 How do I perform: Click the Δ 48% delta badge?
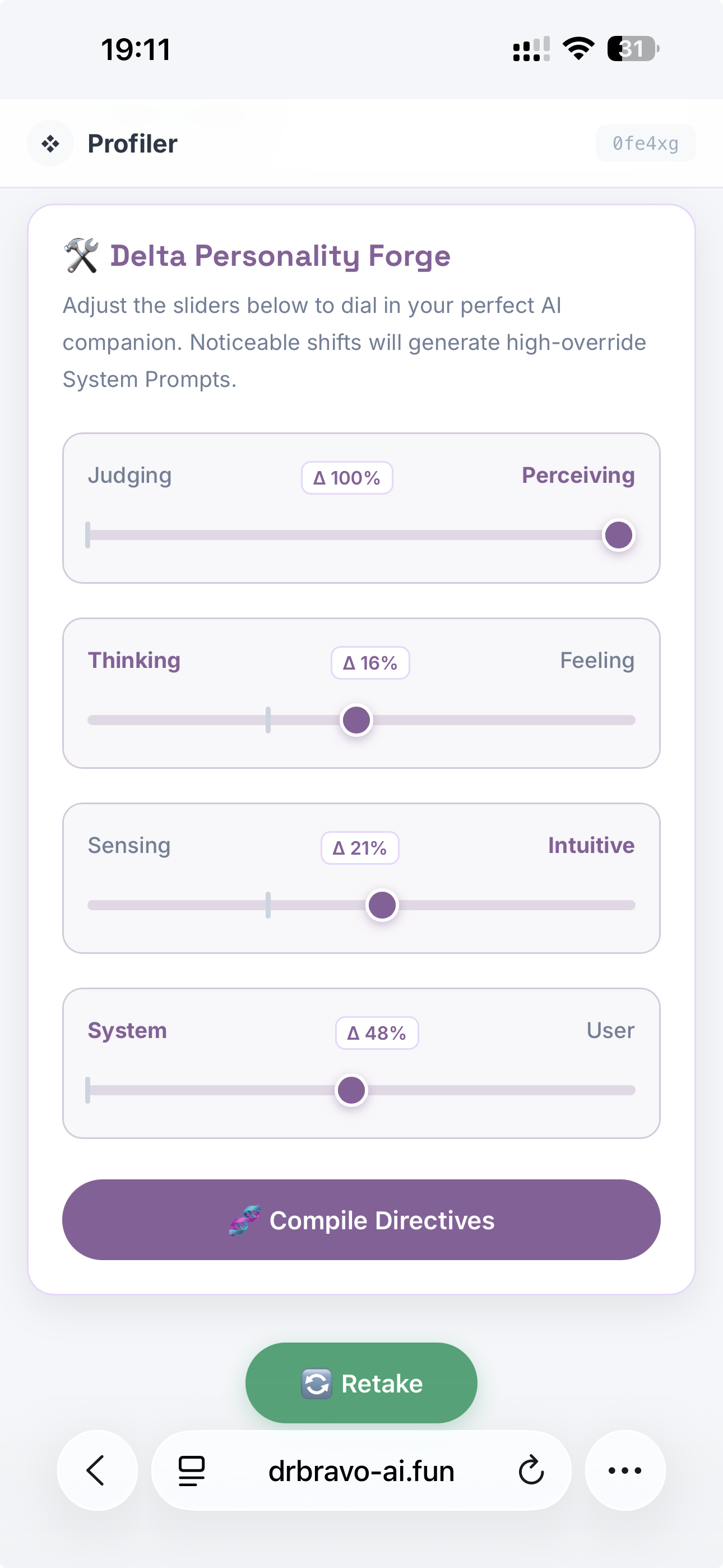click(x=377, y=1033)
